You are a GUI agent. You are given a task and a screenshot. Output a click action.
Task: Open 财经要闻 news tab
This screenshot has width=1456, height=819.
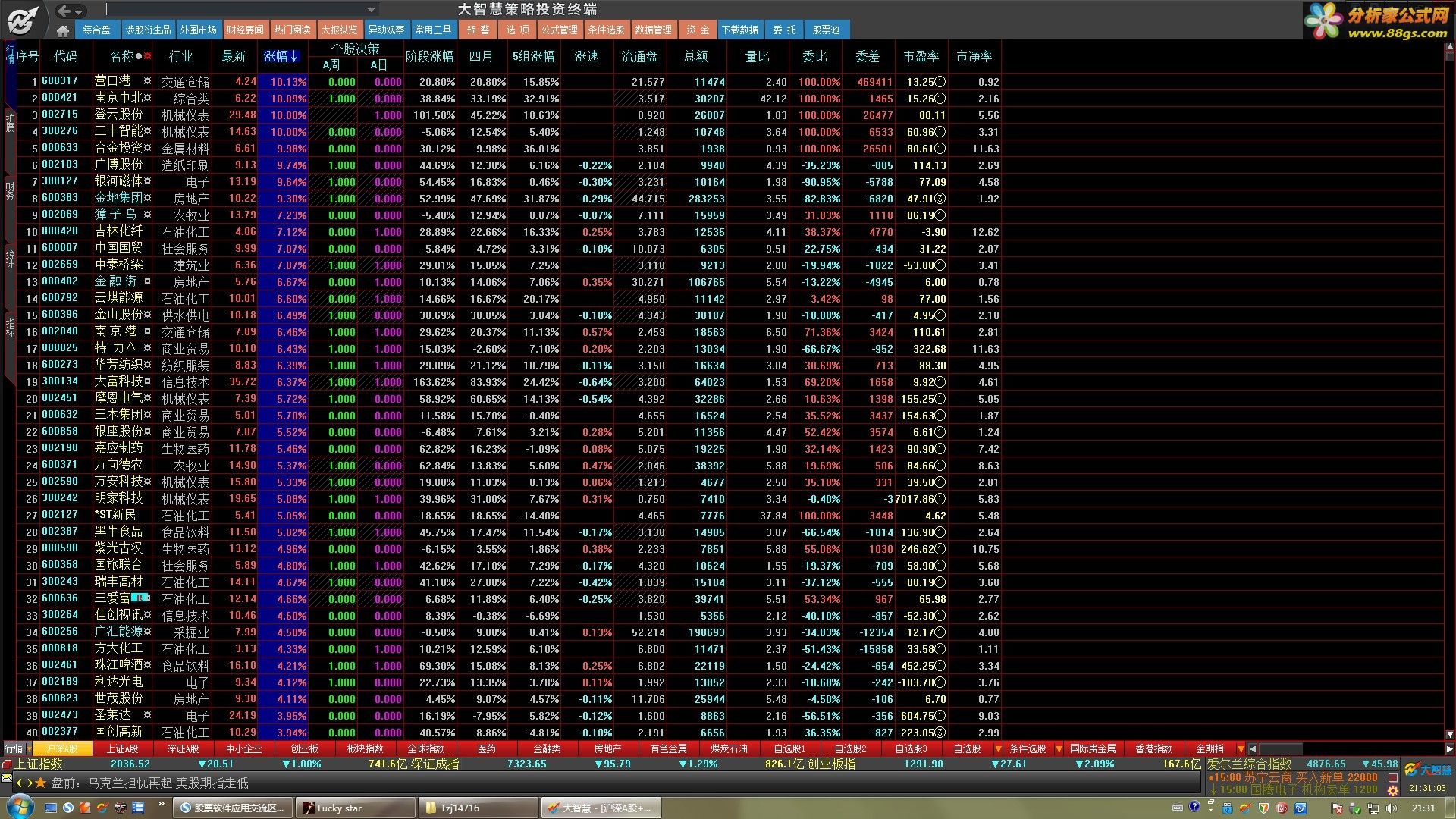(245, 30)
